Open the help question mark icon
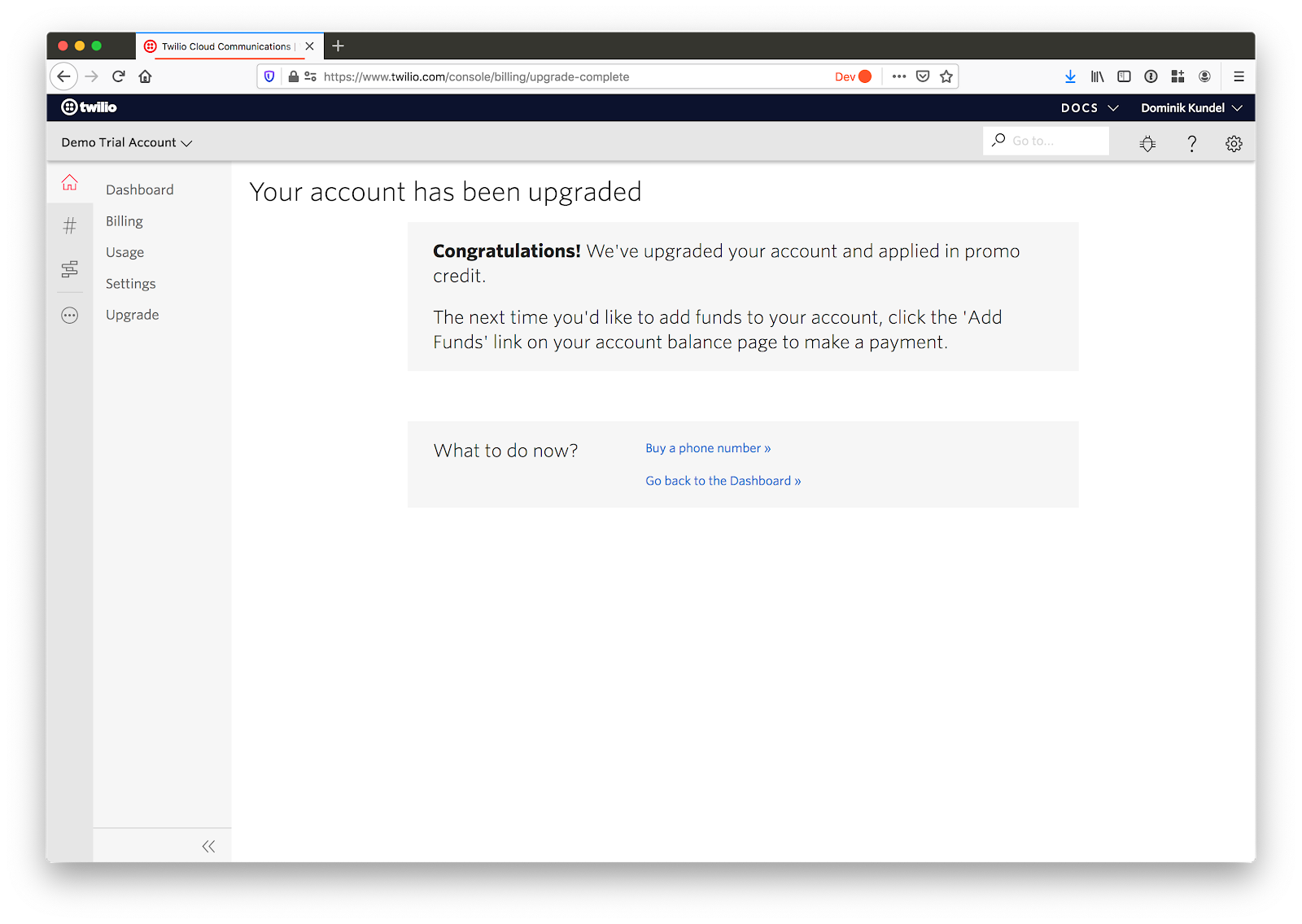1302x924 pixels. 1191,144
